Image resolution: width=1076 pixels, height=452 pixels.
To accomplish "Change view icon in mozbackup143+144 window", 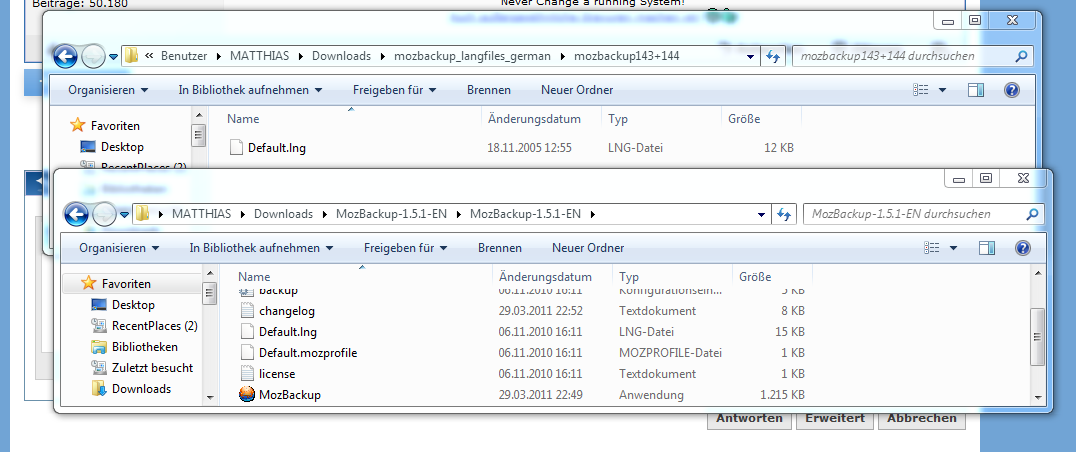I will click(921, 90).
